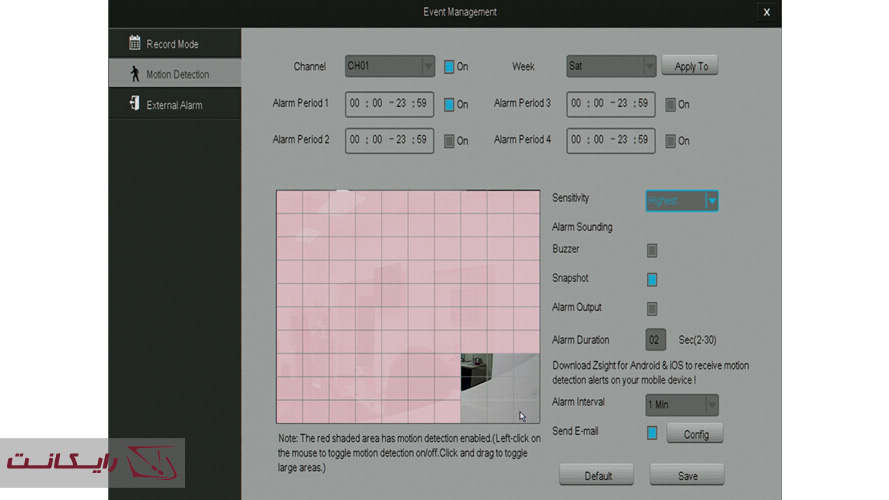Click the Motion Detection walking person icon
This screenshot has width=889, height=500.
click(134, 74)
